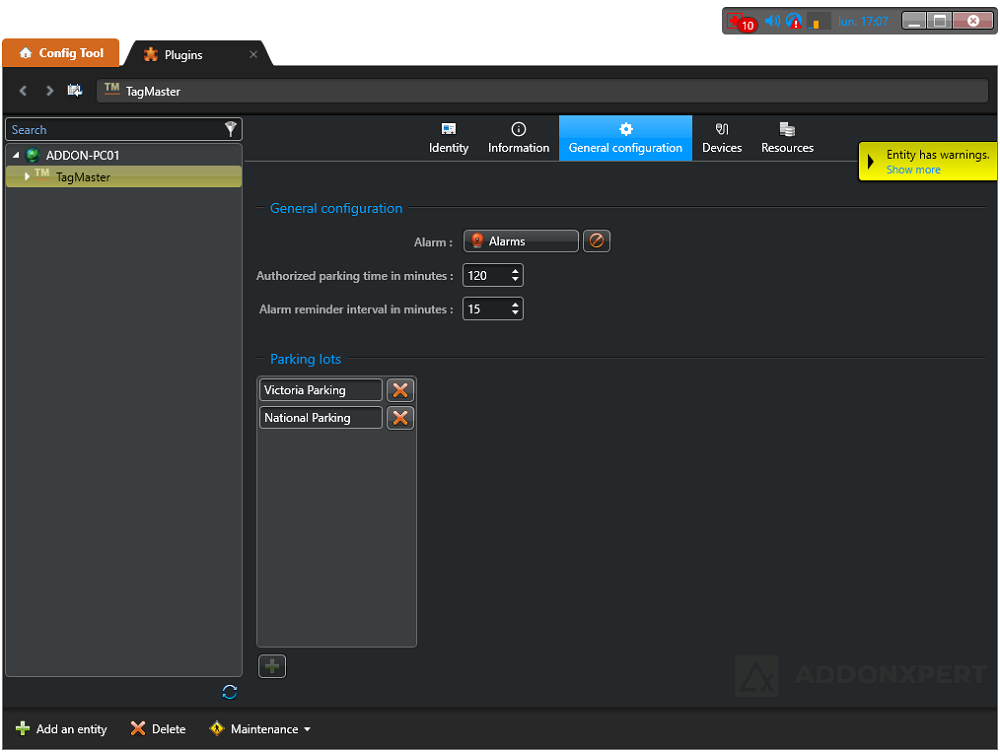Click Add an entity button
Viewport: 1000px width, 752px height.
click(x=62, y=729)
